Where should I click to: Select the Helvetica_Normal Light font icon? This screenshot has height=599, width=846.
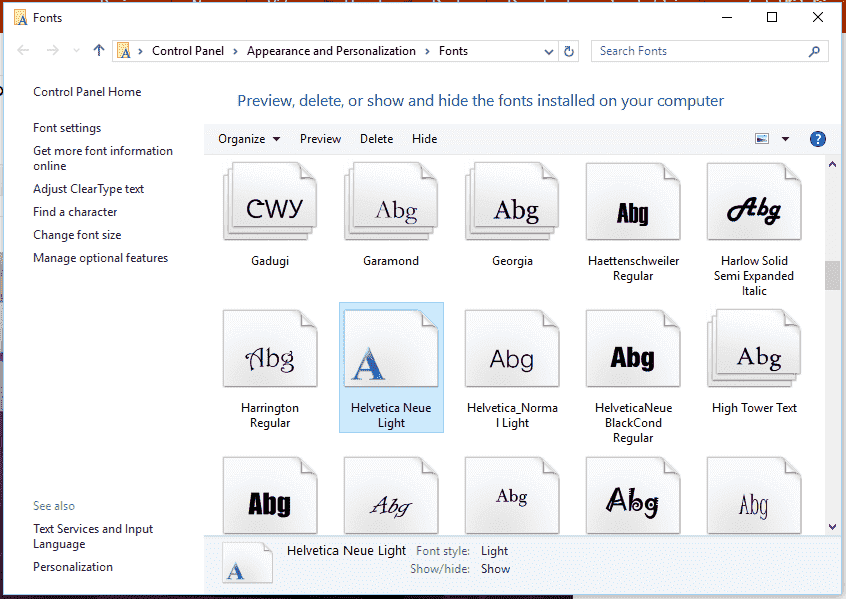512,348
